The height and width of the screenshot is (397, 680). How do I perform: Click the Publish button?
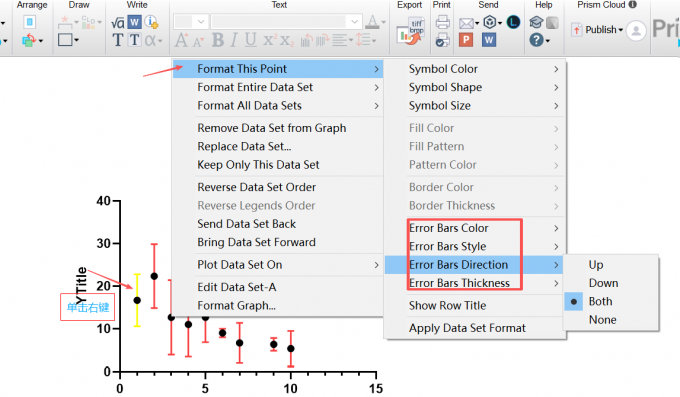coord(597,30)
